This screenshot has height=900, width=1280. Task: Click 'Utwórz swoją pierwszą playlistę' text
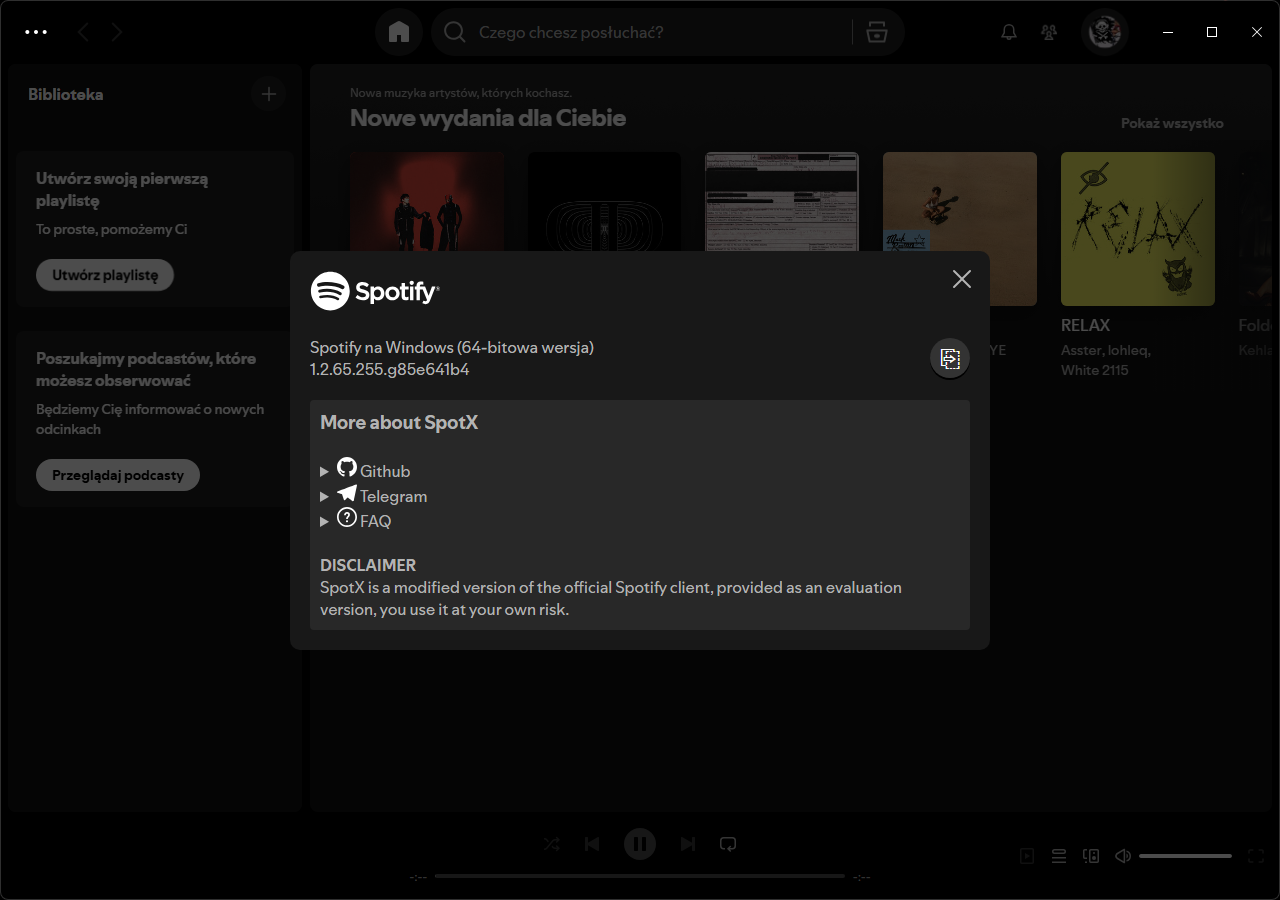(x=122, y=190)
